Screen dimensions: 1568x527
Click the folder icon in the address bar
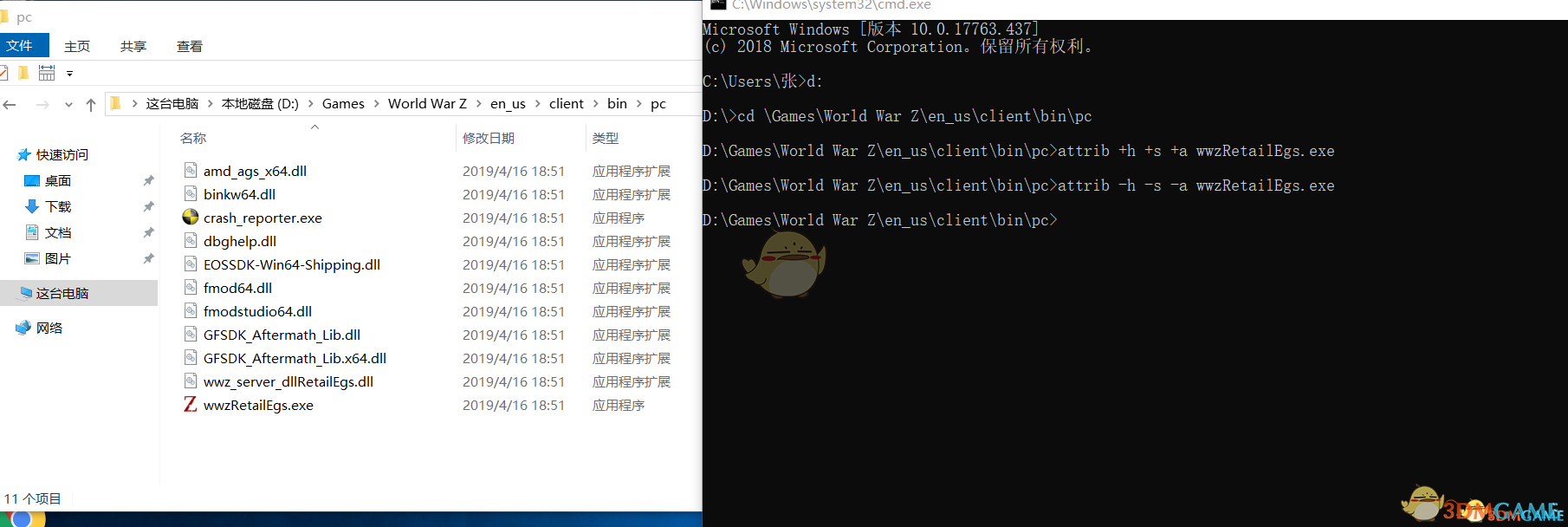click(x=116, y=103)
